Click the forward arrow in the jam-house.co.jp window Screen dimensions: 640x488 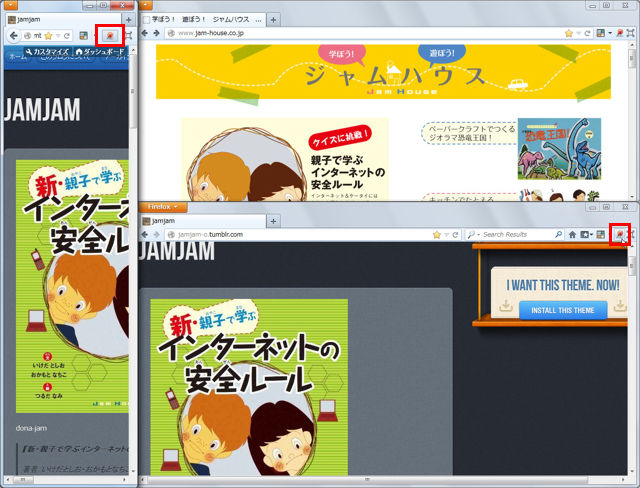(156, 33)
